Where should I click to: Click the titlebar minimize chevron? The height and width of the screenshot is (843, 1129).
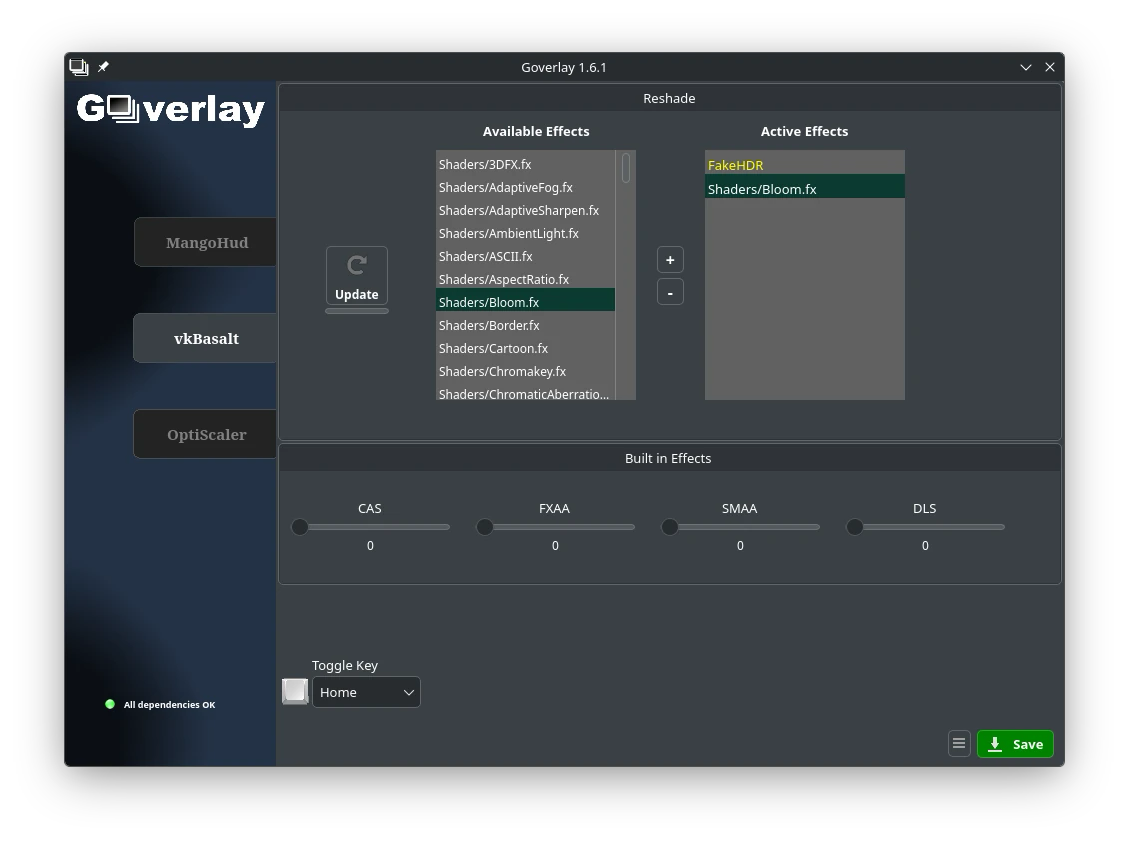point(1025,67)
